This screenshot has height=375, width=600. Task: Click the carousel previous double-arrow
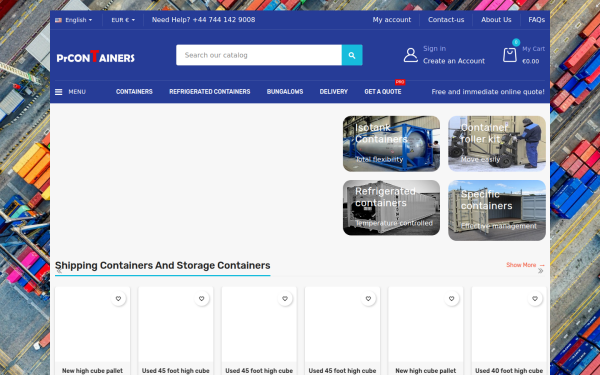pos(59,271)
